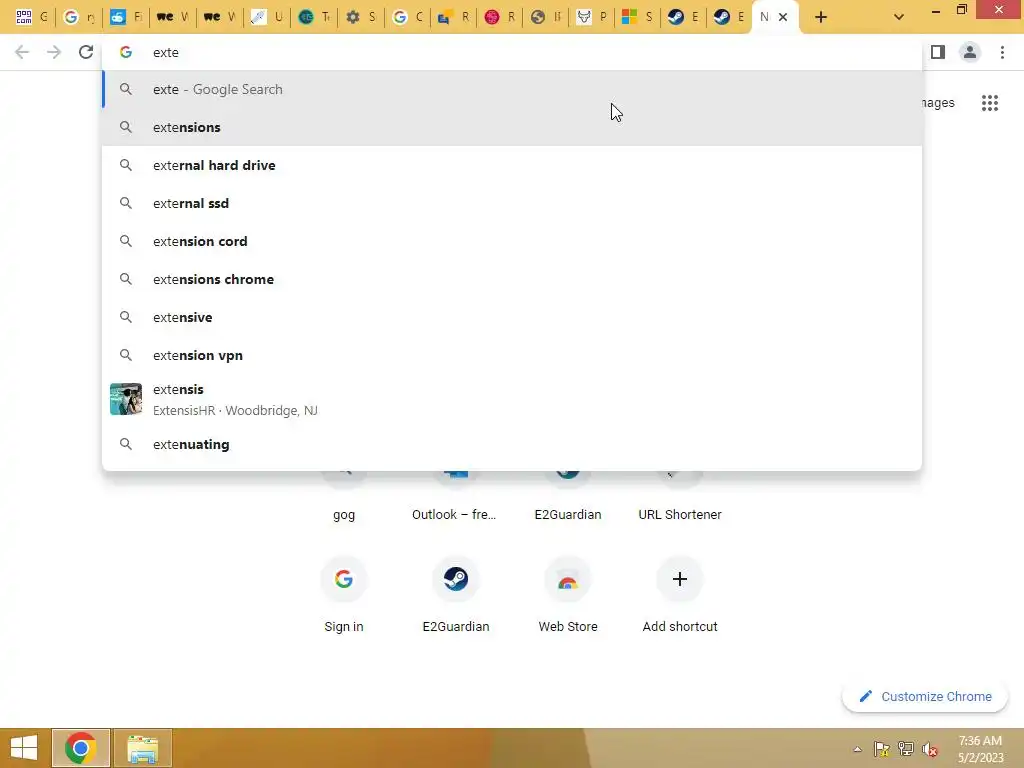The height and width of the screenshot is (768, 1024).
Task: Open Chrome's three-dot menu
Action: pyautogui.click(x=1002, y=52)
